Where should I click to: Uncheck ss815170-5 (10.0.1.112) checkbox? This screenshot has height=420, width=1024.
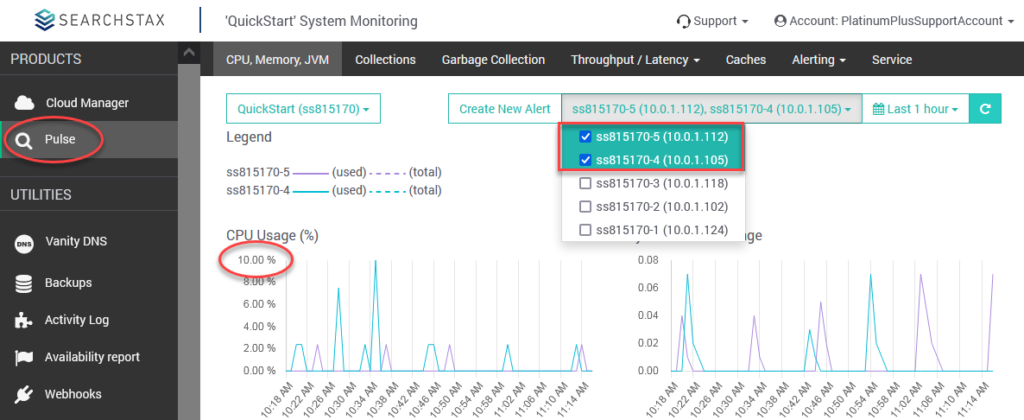(x=586, y=137)
